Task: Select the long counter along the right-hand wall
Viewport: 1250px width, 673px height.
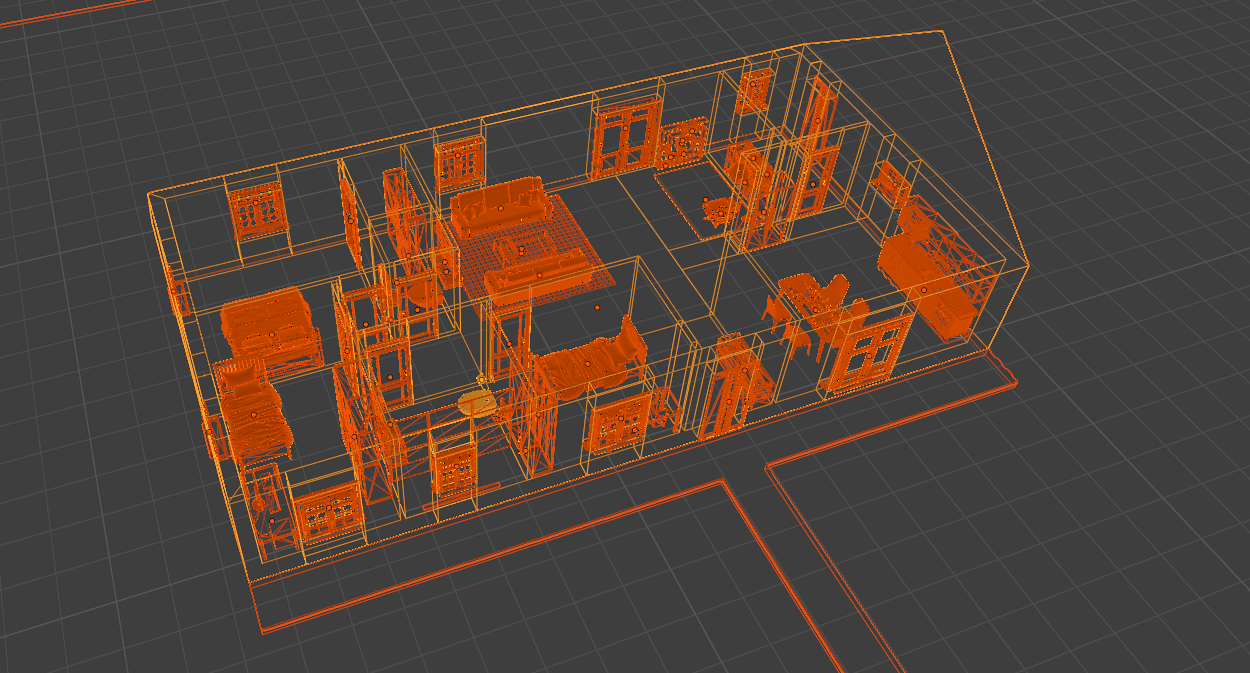Action: point(925,287)
